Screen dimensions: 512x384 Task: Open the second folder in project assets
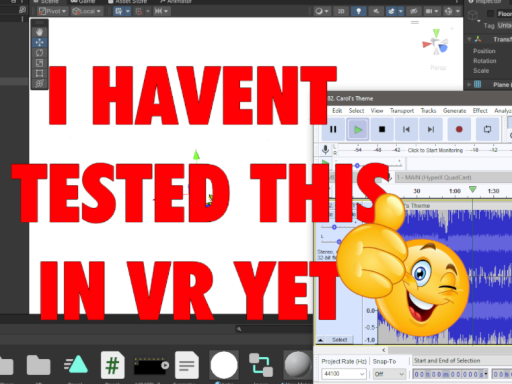click(x=38, y=365)
